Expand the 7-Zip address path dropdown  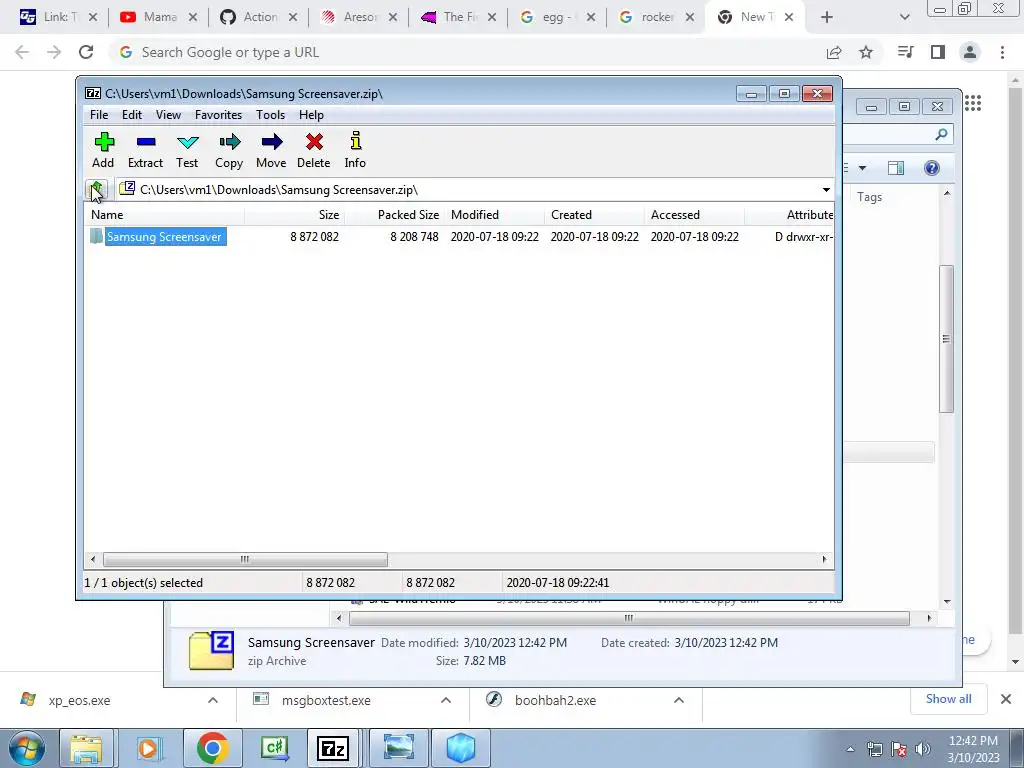pyautogui.click(x=826, y=190)
